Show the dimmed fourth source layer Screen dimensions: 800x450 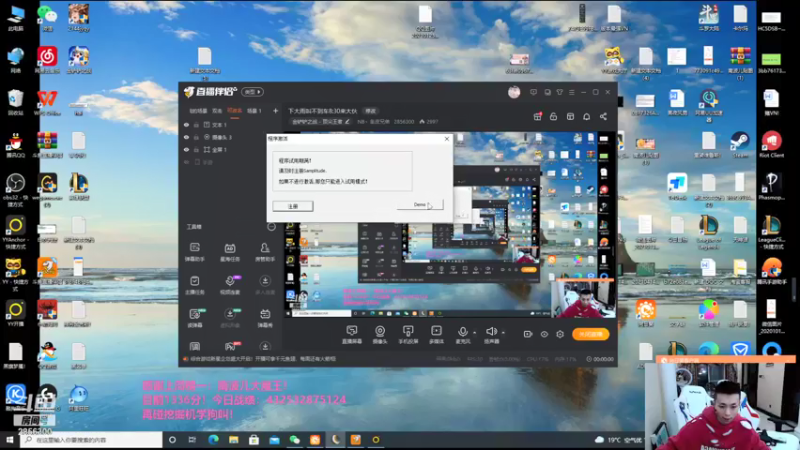point(186,162)
